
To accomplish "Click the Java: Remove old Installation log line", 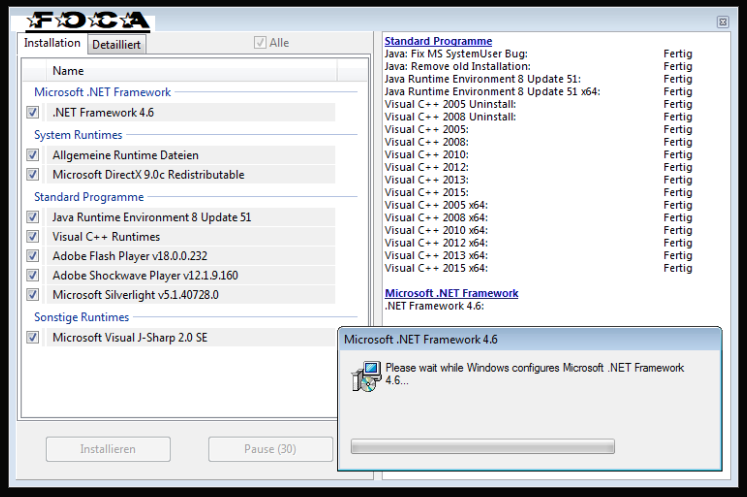I will 457,66.
